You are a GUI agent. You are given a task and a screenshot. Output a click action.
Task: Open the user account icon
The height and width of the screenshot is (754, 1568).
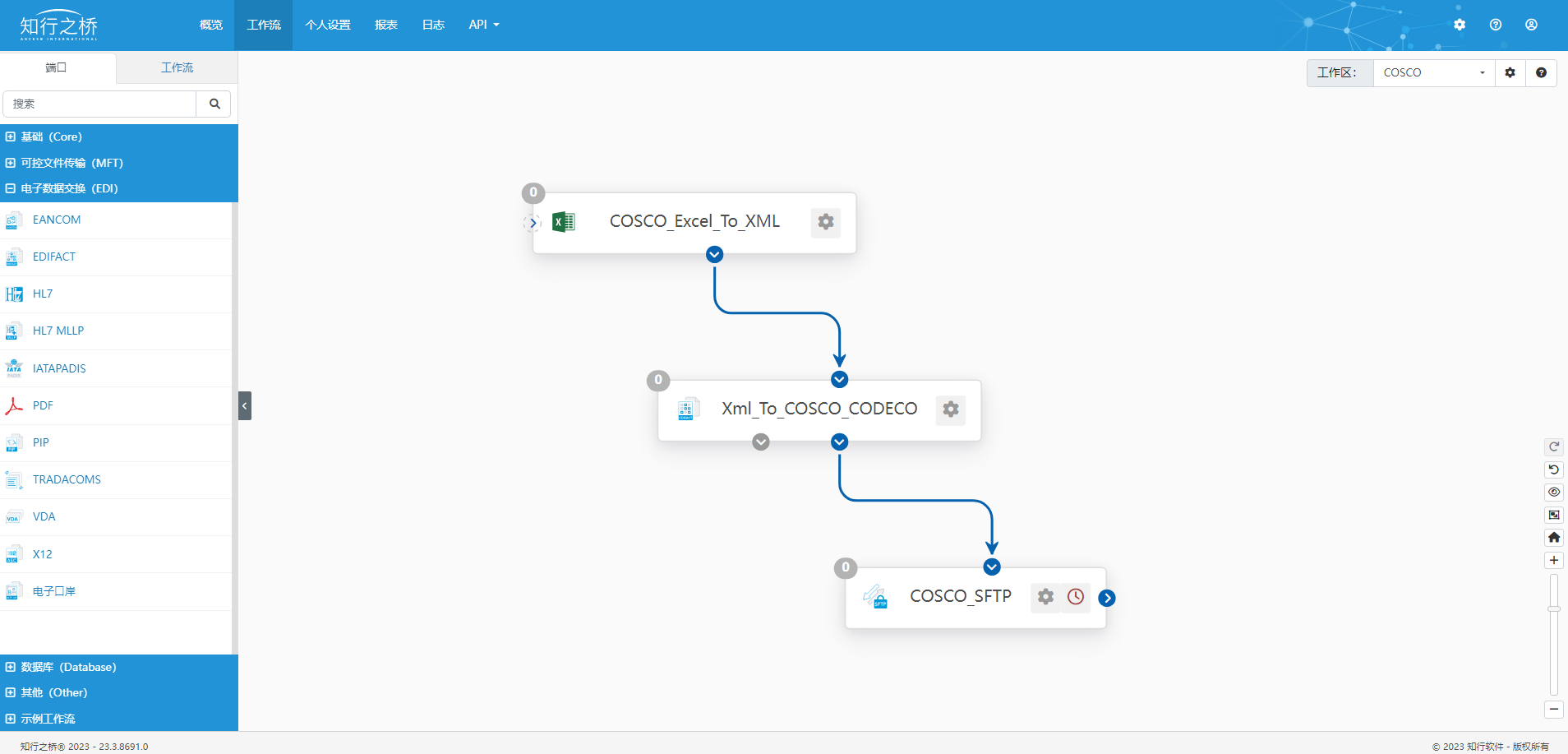coord(1532,25)
